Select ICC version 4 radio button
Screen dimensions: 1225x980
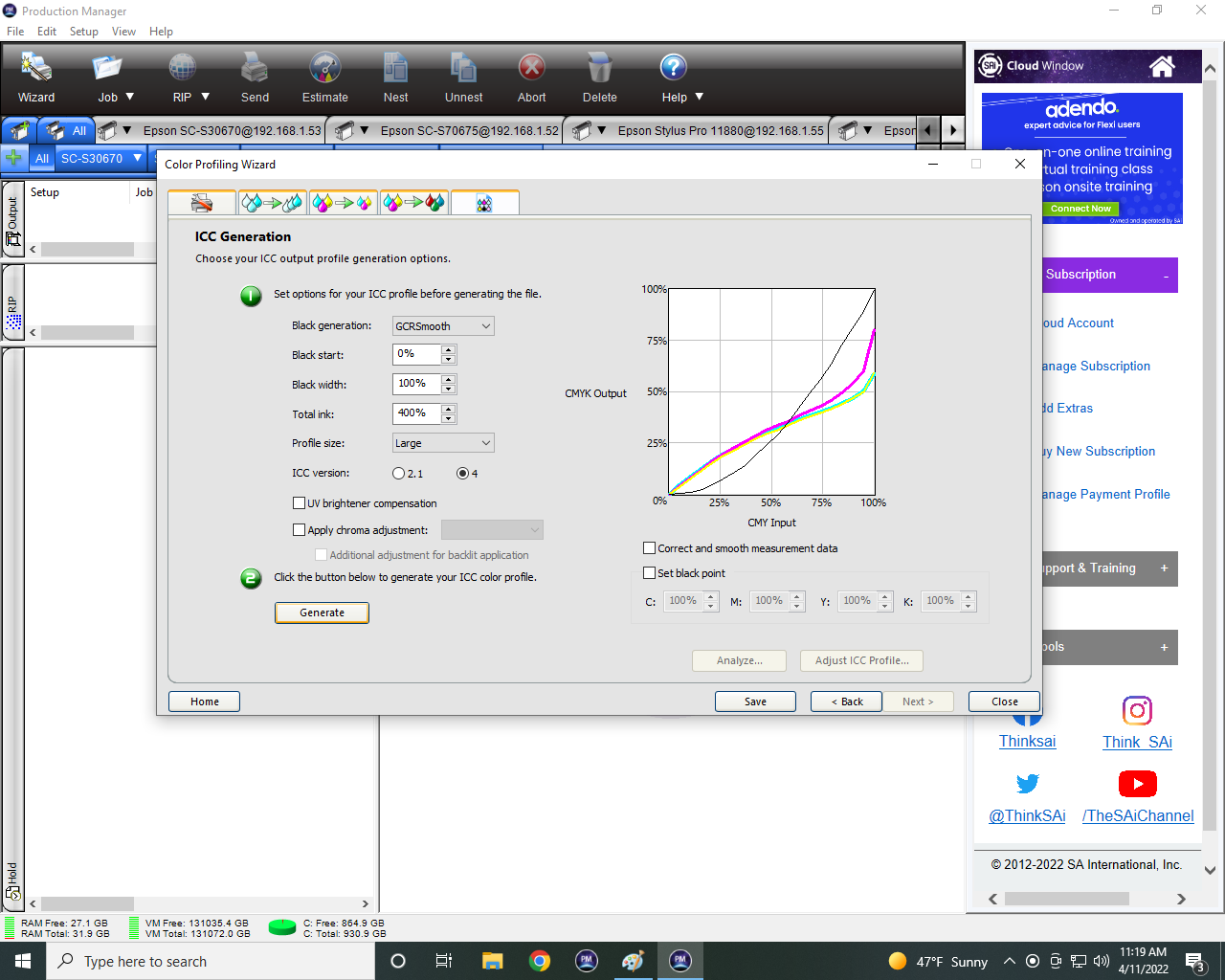pyautogui.click(x=463, y=474)
